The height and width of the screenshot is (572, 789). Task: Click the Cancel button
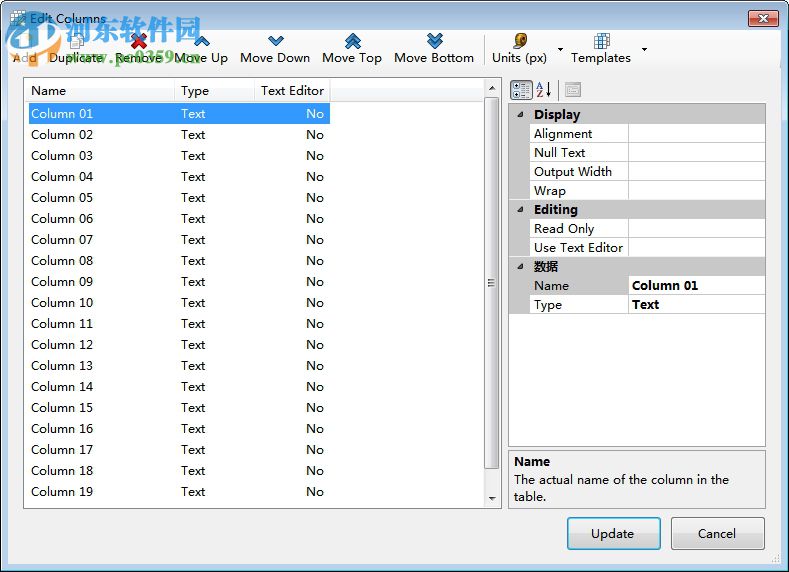[718, 533]
